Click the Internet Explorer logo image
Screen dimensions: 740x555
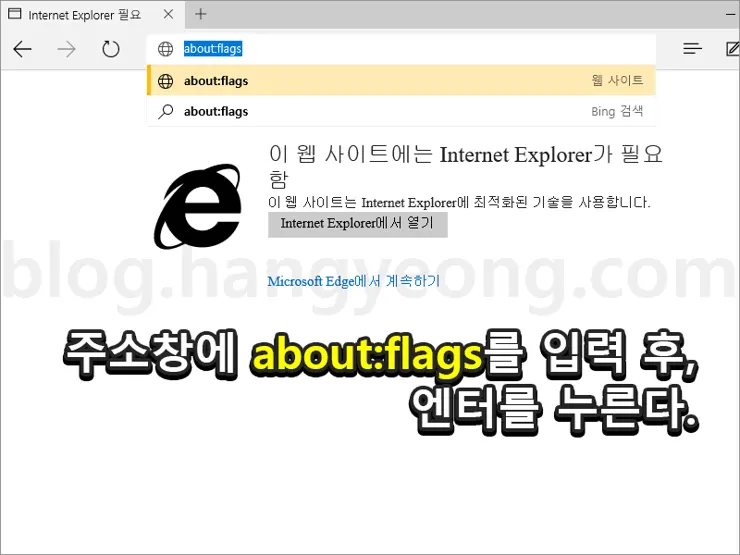pos(197,206)
